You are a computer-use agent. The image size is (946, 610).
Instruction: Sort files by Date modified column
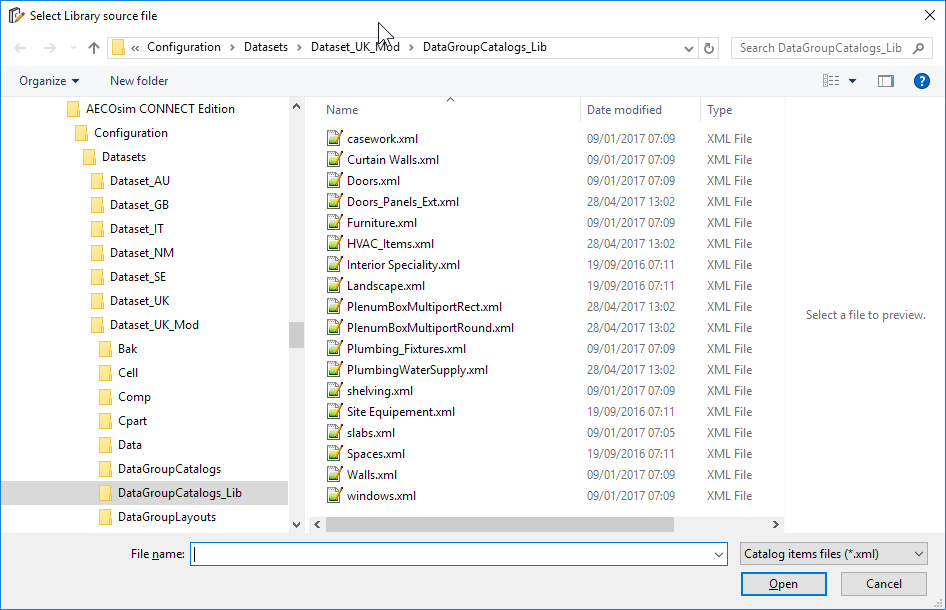tap(624, 110)
